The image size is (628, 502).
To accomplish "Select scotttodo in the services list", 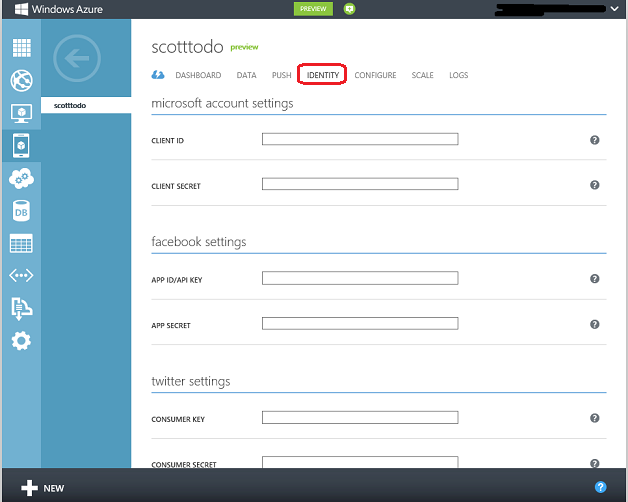I will [86, 105].
